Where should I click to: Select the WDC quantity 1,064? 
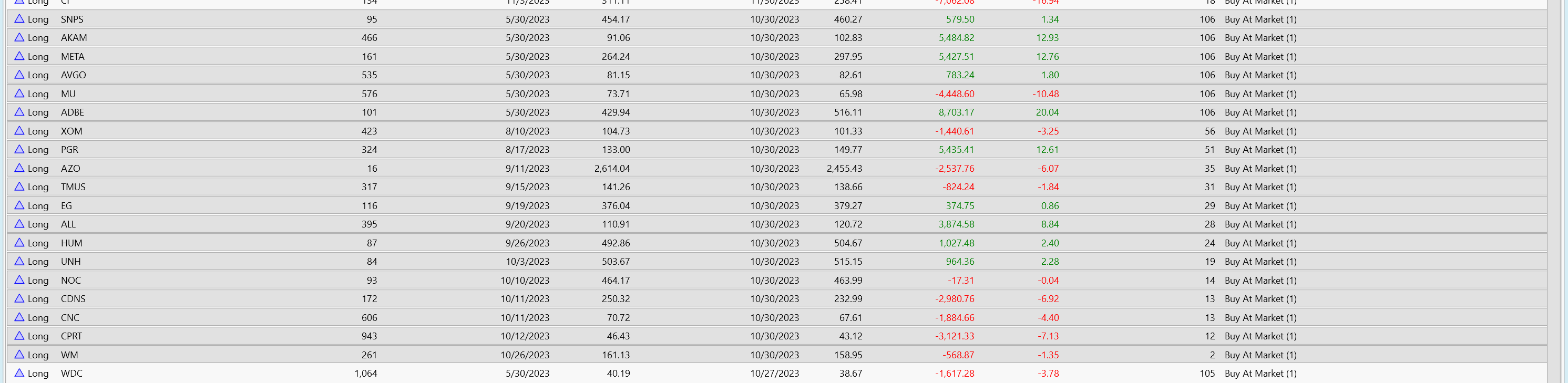click(x=365, y=373)
